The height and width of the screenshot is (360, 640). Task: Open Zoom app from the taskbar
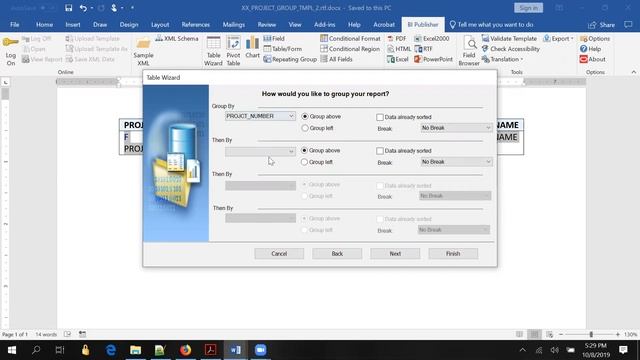point(260,350)
